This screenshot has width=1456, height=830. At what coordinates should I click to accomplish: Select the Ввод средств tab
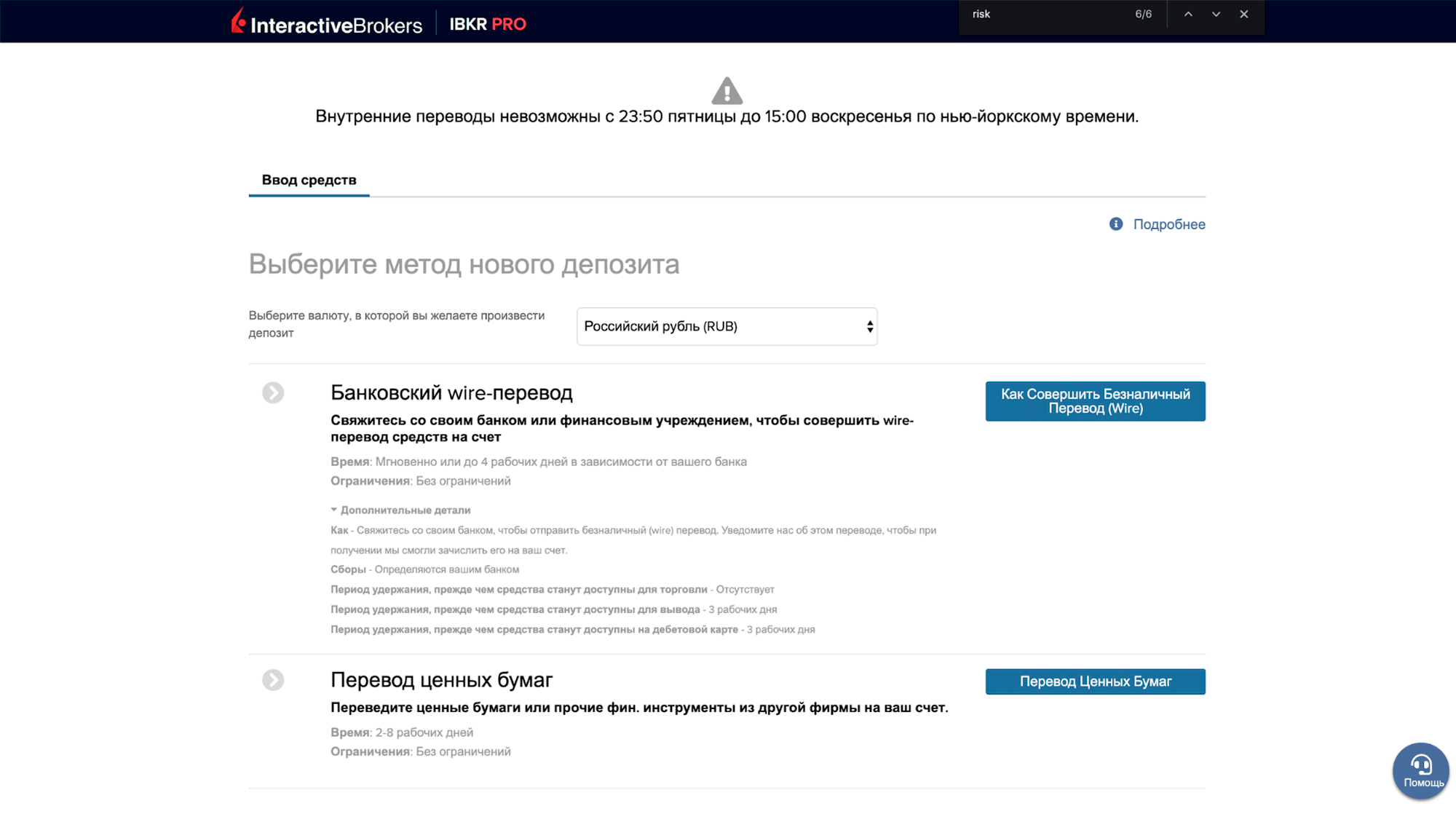tap(309, 180)
